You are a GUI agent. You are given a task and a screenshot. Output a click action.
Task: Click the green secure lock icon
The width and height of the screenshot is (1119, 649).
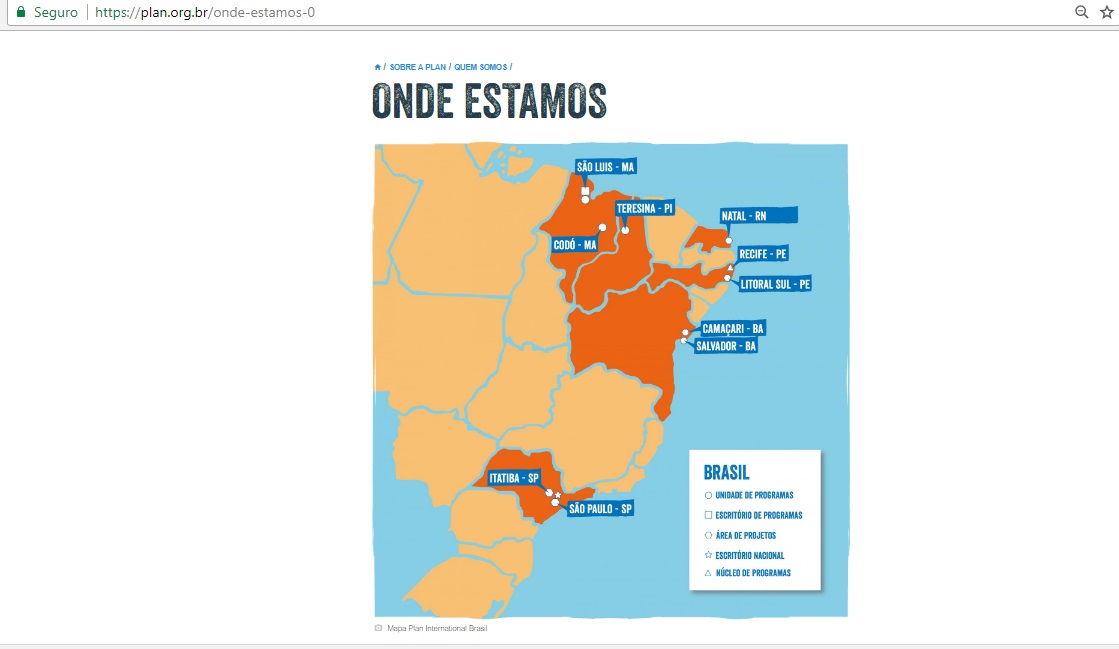19,13
